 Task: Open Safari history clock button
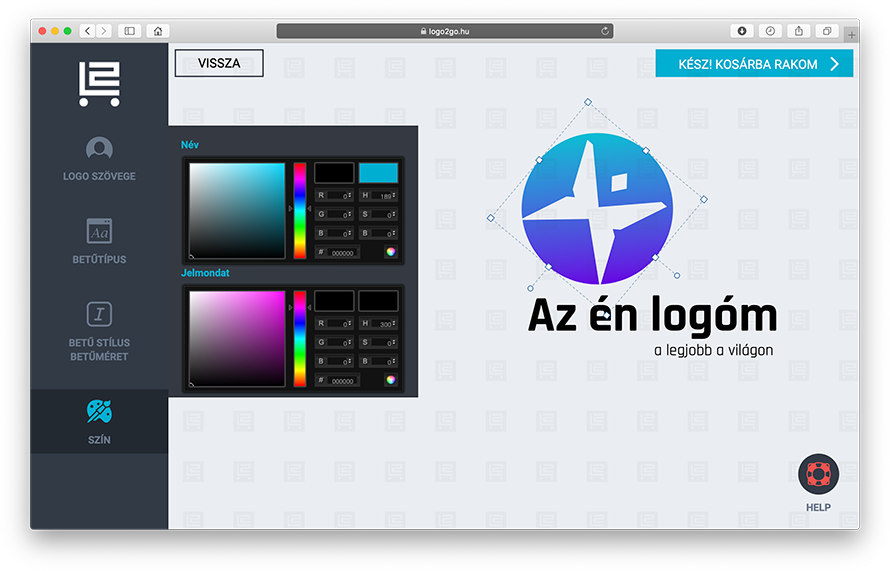coord(770,31)
